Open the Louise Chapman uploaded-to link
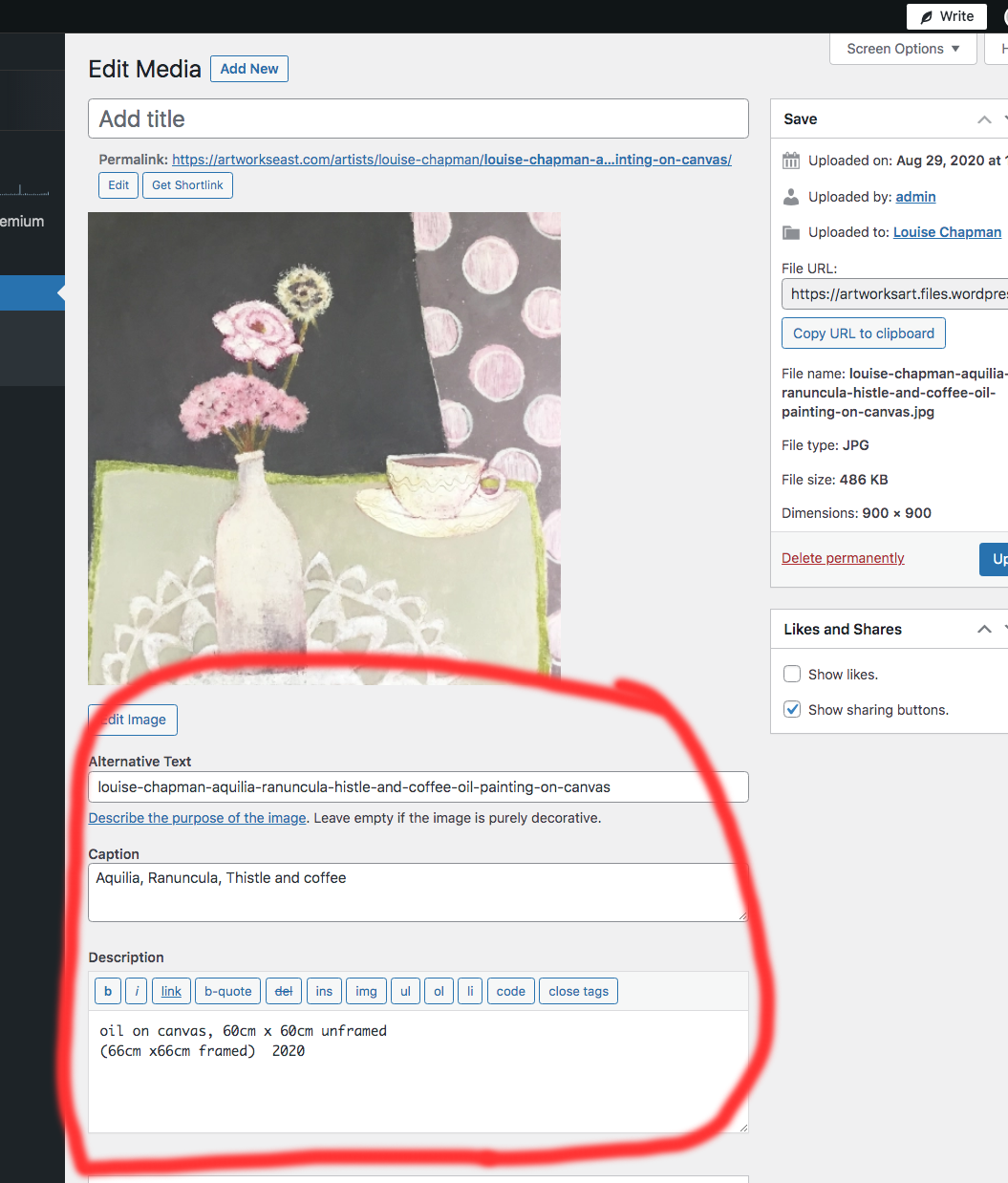1008x1183 pixels. pos(947,232)
